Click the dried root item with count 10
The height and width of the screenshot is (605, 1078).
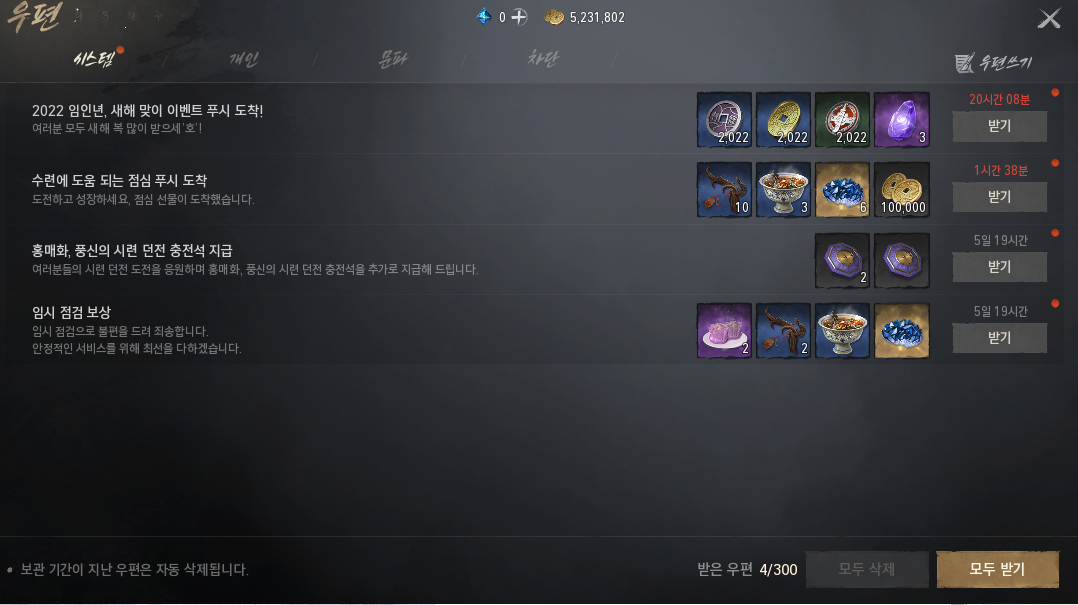click(x=724, y=190)
